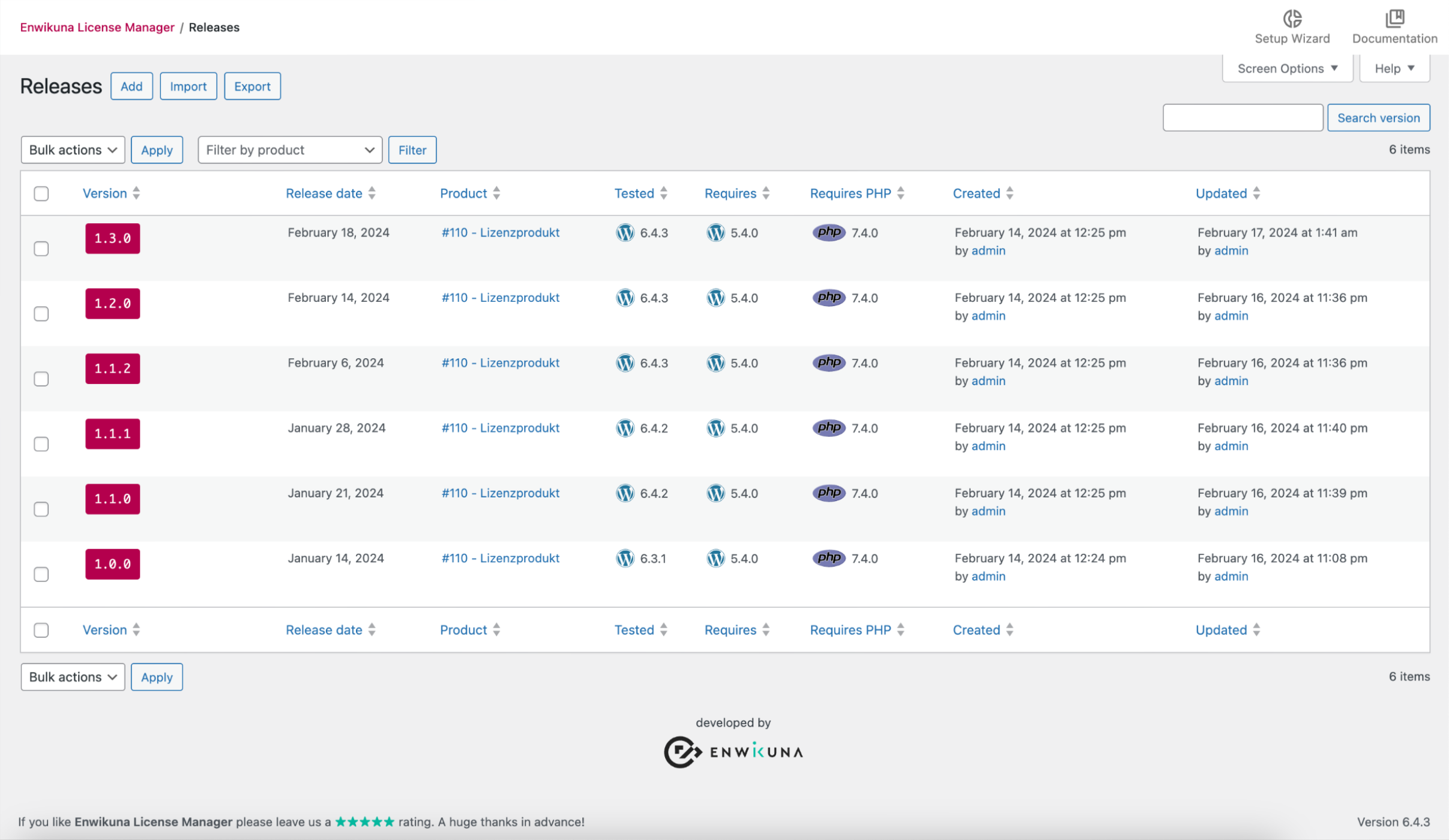Check the box for version 1.1.2
The image size is (1449, 840).
[41, 379]
